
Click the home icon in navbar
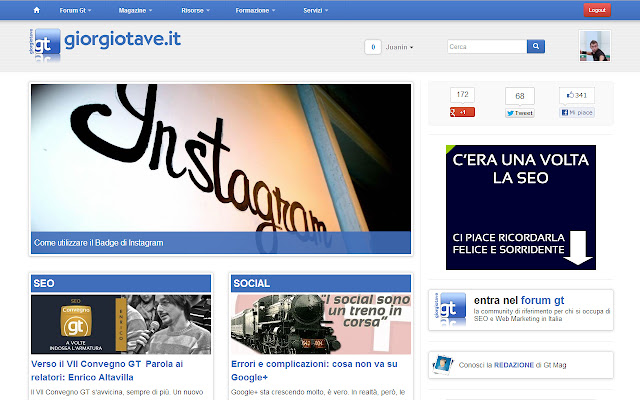[x=37, y=10]
